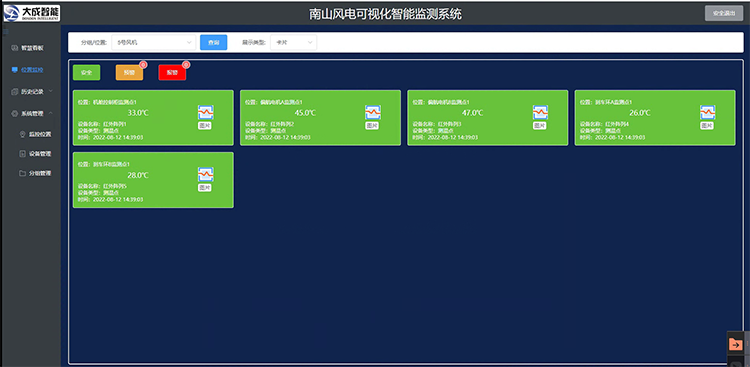
Task: Open trend chart icon on 26.0℃ card
Action: point(708,112)
